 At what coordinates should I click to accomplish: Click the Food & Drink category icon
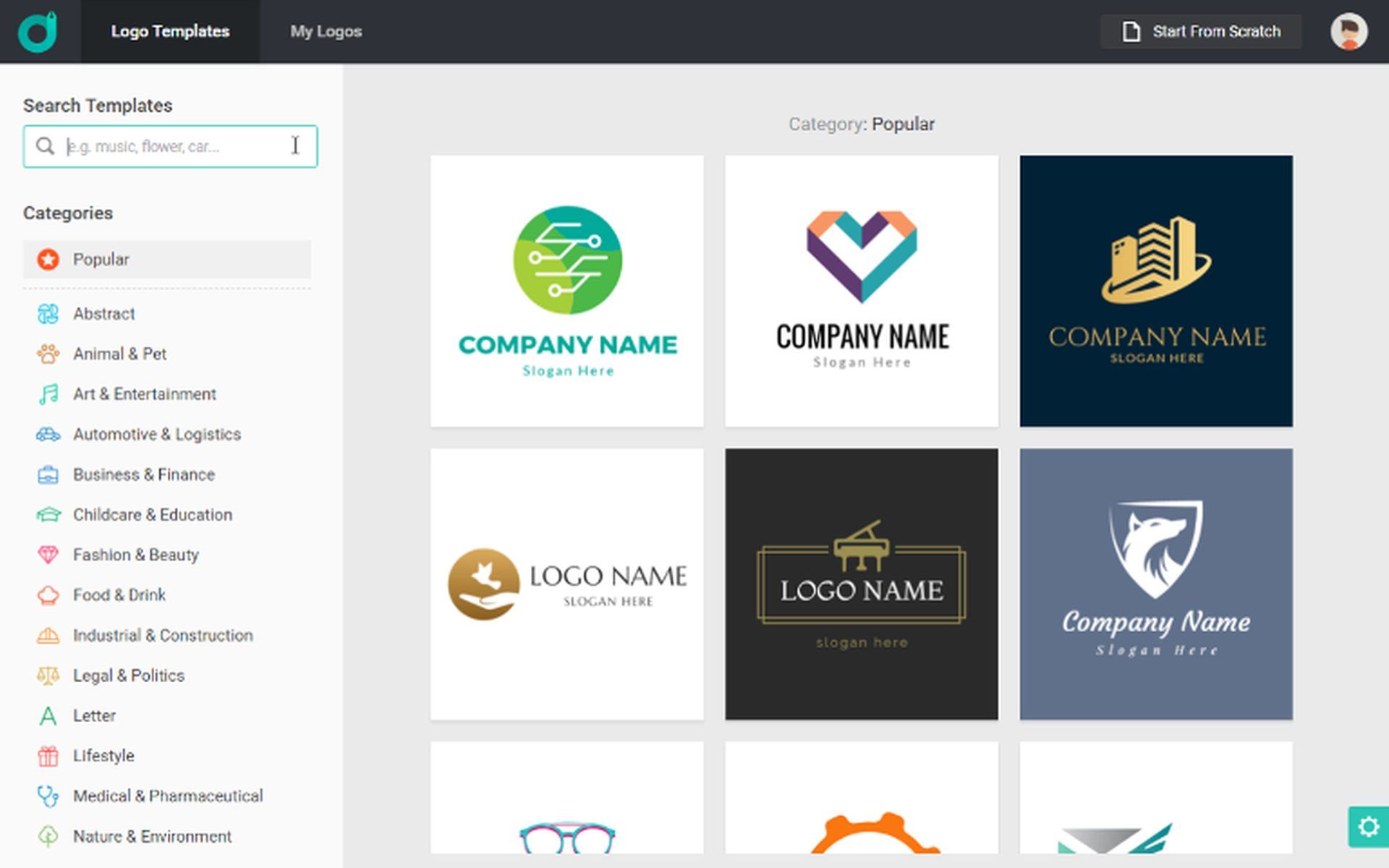click(49, 594)
